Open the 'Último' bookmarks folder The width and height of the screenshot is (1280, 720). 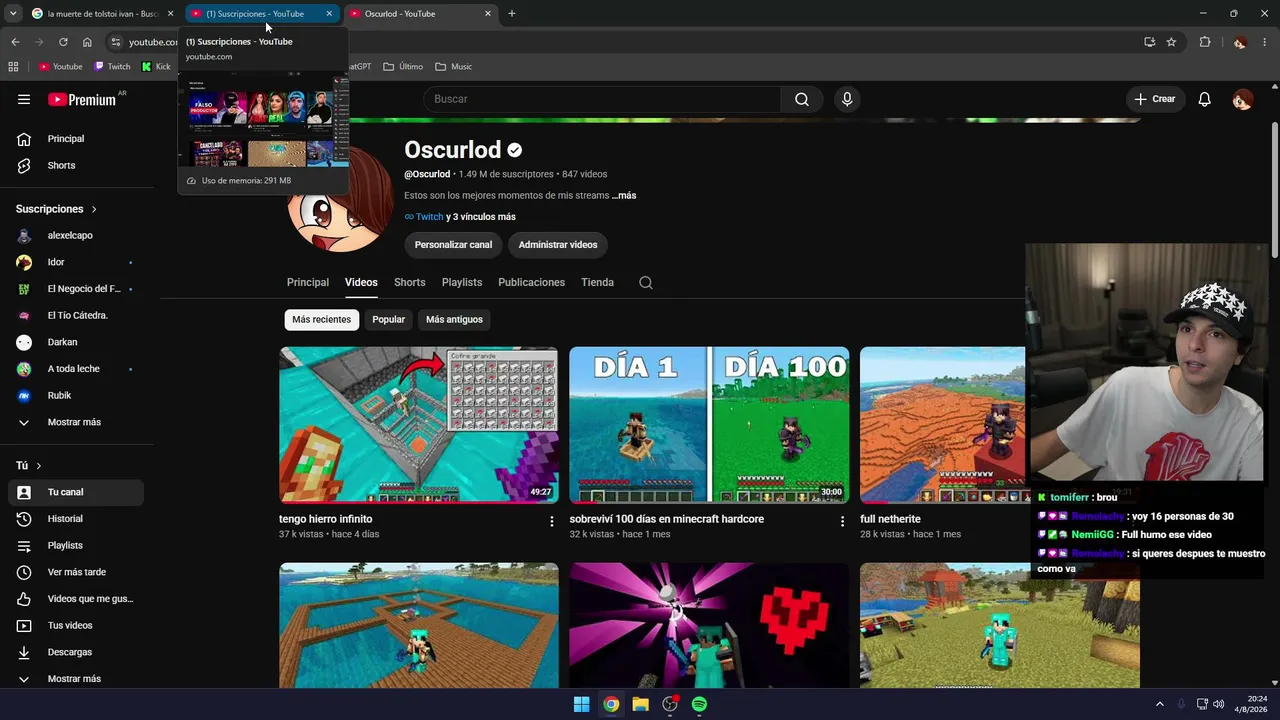(x=403, y=67)
